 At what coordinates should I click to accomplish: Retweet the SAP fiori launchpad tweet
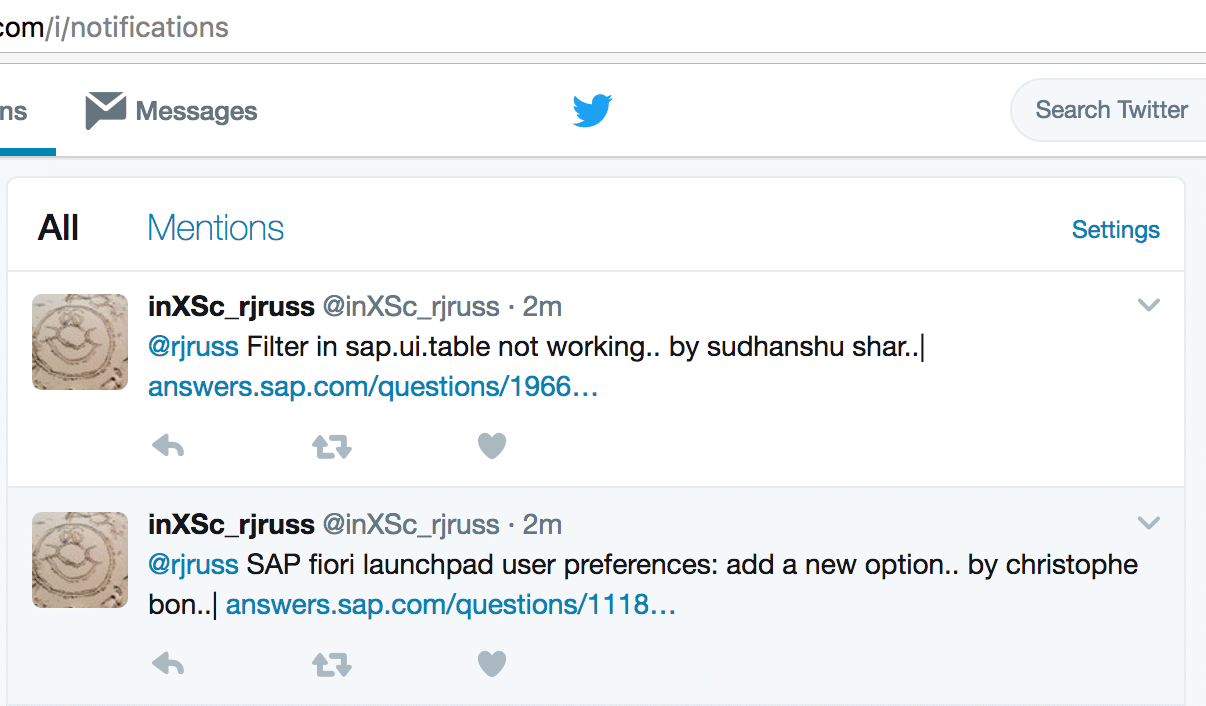pyautogui.click(x=331, y=664)
